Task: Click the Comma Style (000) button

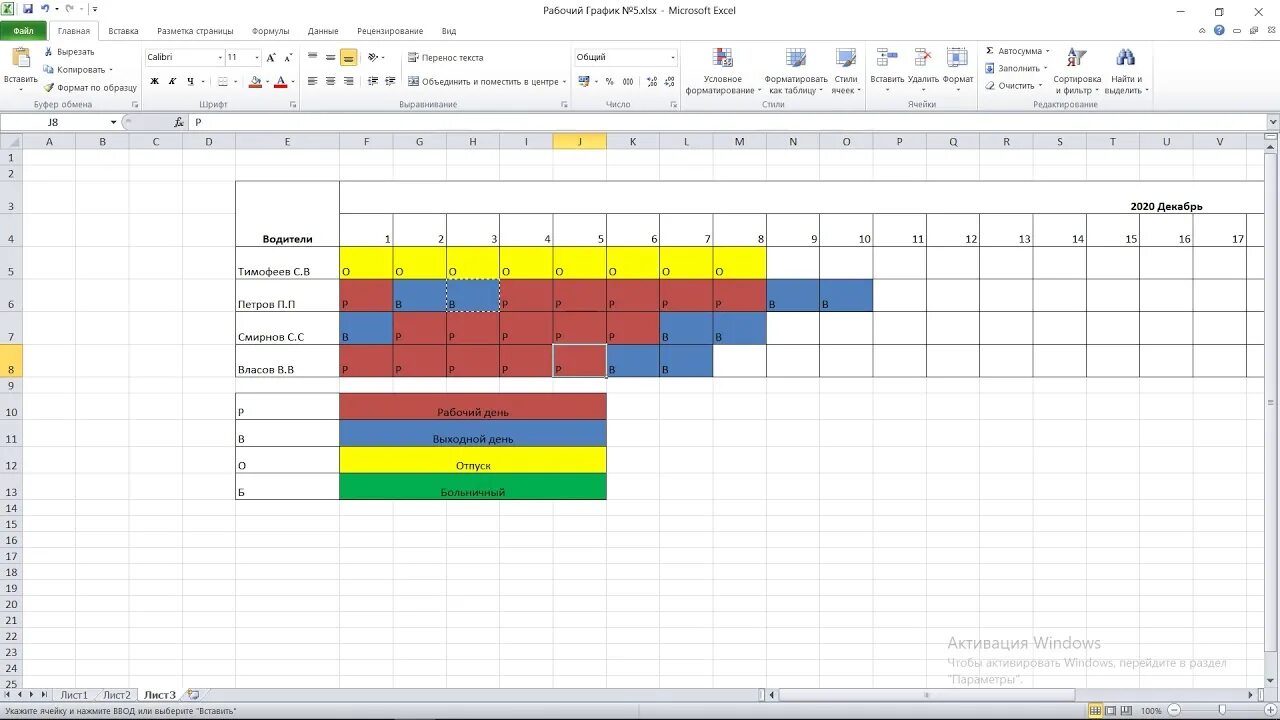Action: [x=626, y=82]
